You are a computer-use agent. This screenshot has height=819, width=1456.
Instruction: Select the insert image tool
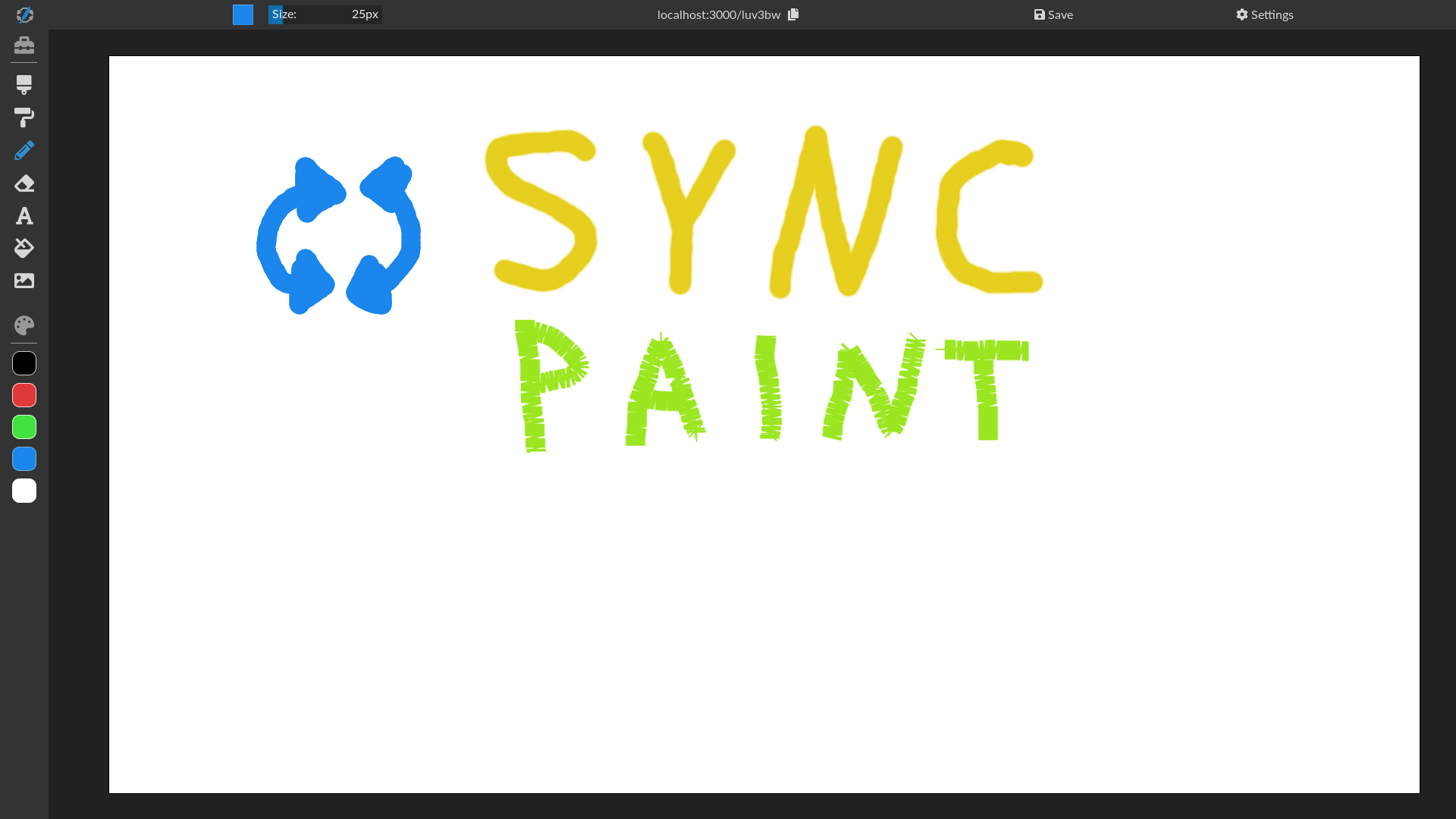coord(24,281)
